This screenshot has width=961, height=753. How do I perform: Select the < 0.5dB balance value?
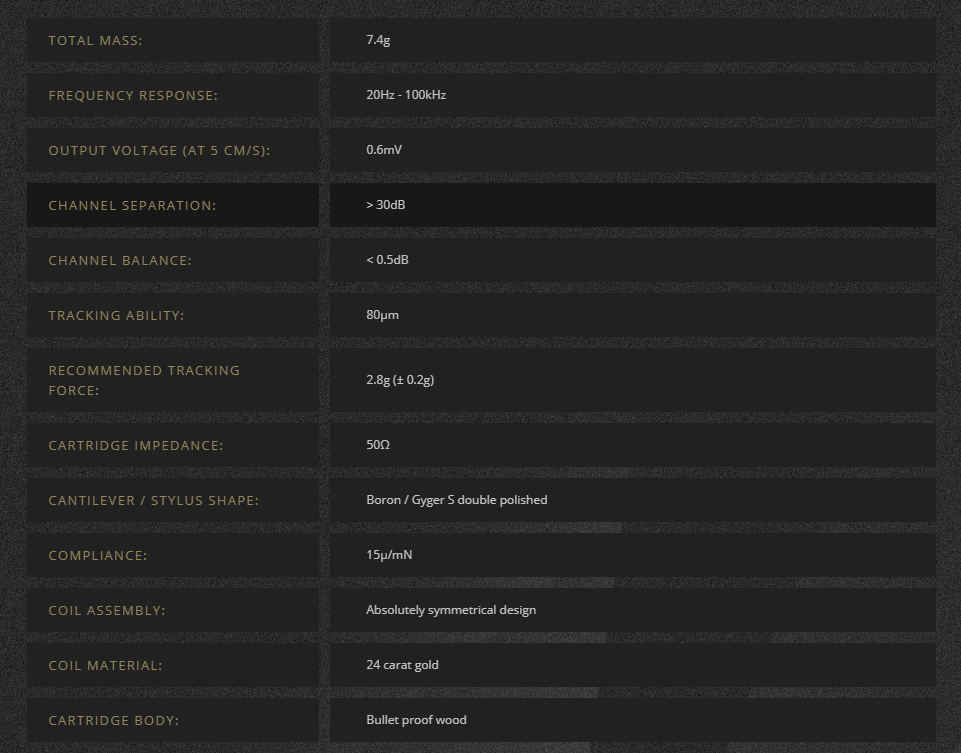387,260
